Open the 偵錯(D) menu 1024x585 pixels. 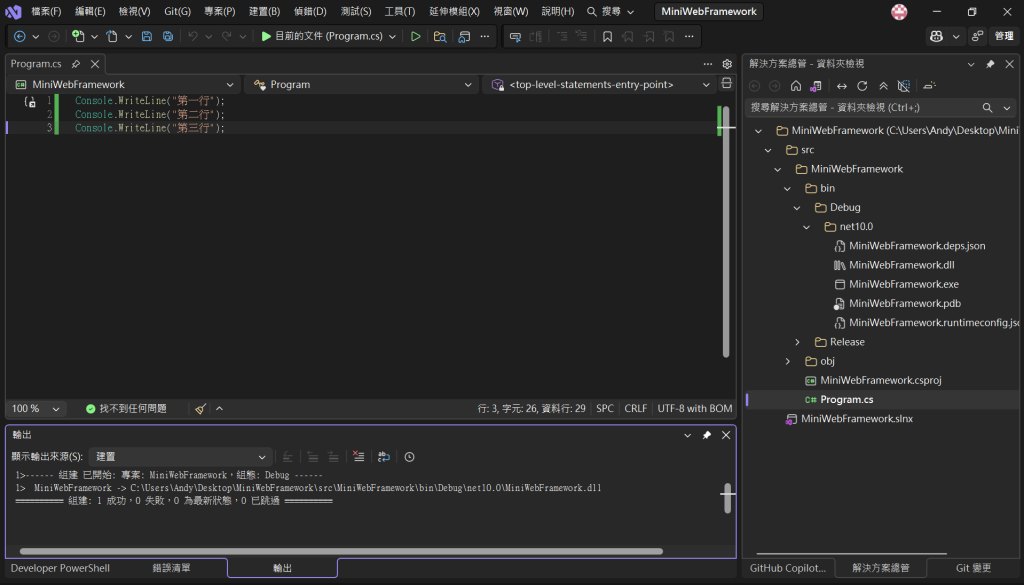pyautogui.click(x=310, y=12)
